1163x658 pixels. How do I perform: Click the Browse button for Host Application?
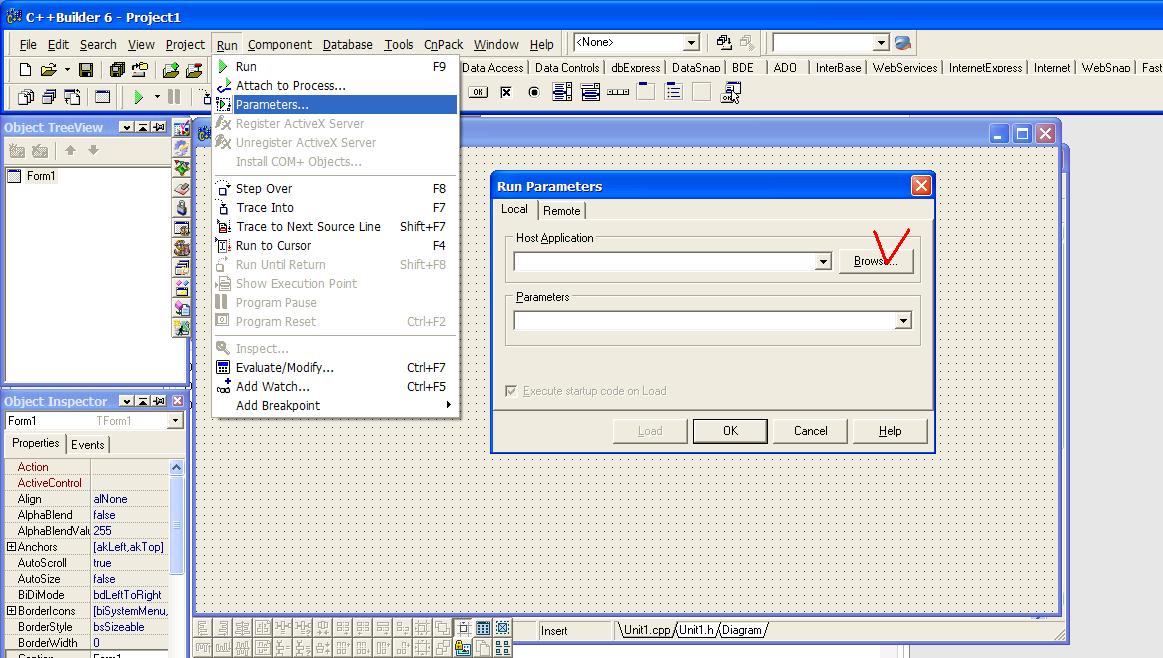[875, 261]
